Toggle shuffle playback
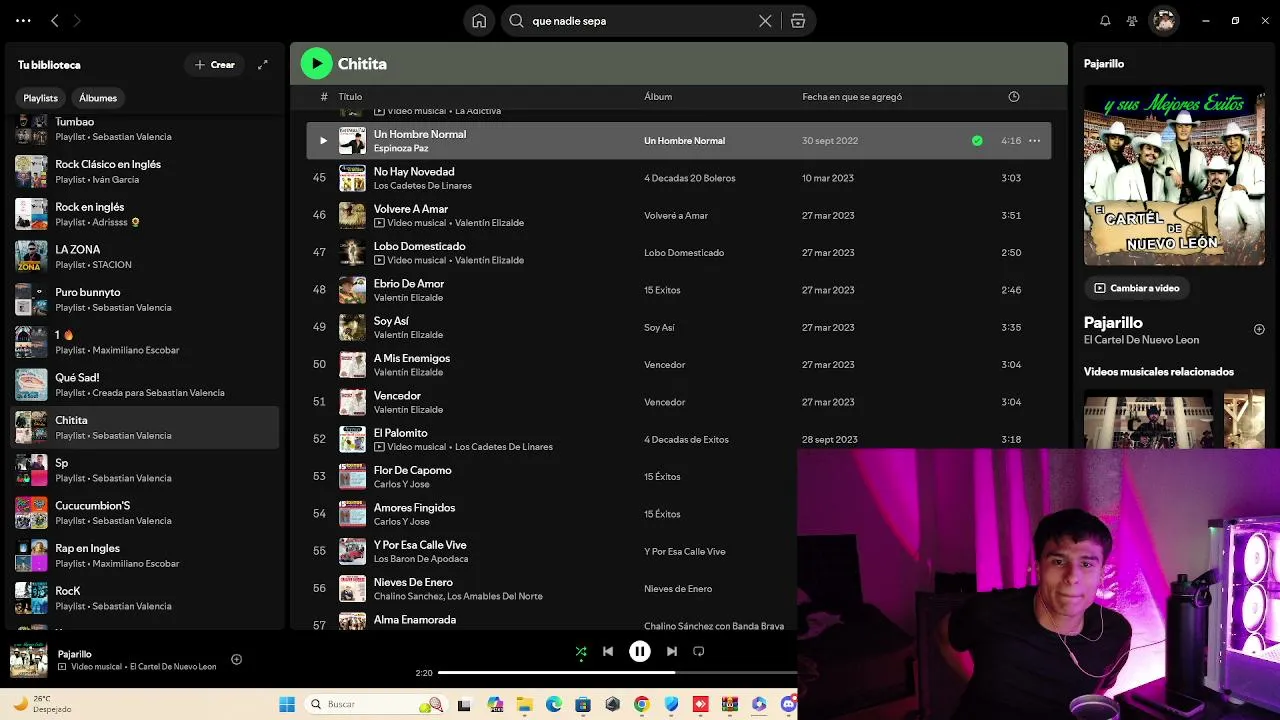Viewport: 1280px width, 720px height. [581, 652]
